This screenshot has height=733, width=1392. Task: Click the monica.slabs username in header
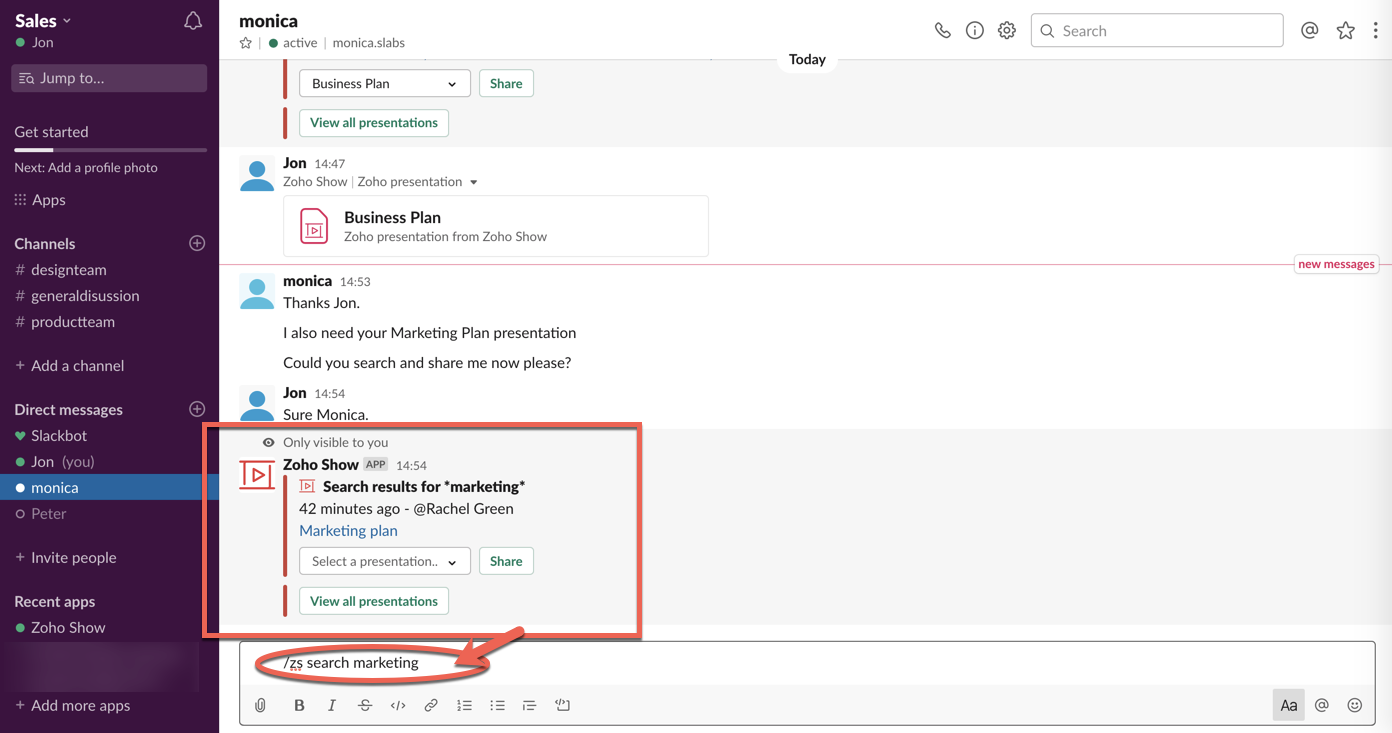(369, 43)
